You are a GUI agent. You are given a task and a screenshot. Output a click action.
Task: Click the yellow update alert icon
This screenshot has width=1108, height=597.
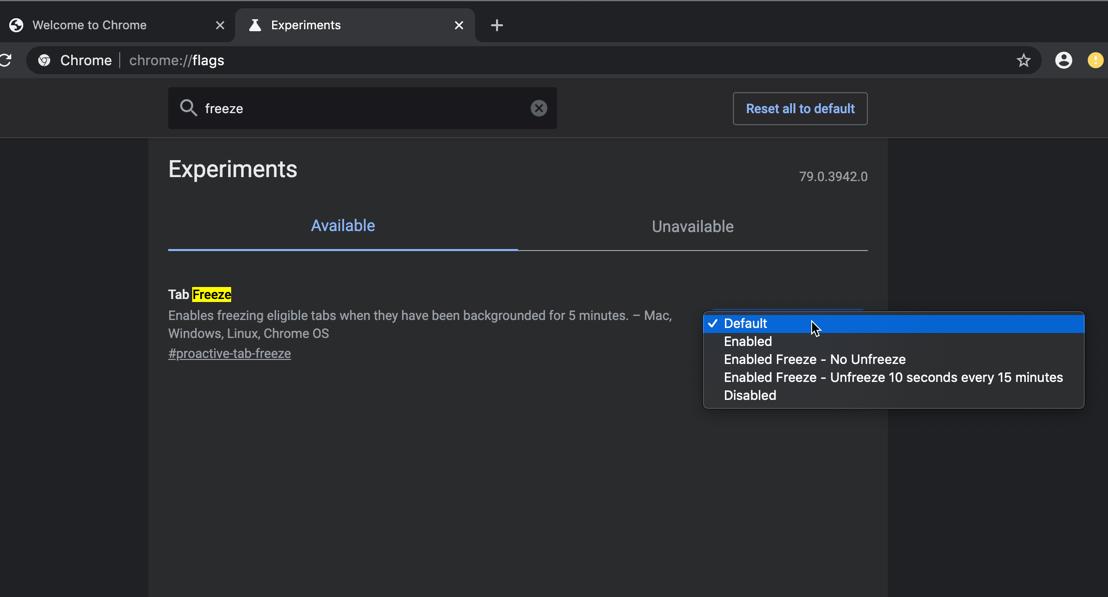[1095, 61]
